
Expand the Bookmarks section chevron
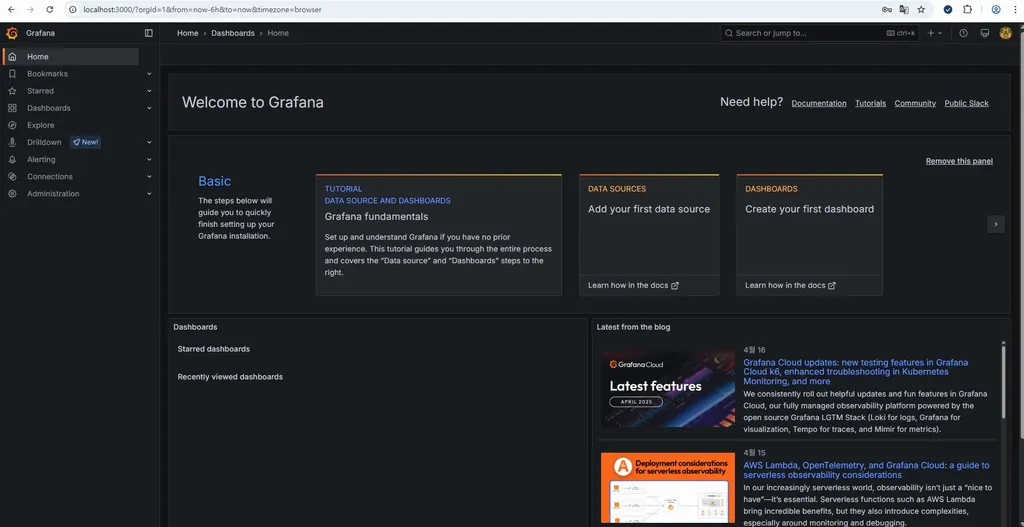click(x=150, y=74)
